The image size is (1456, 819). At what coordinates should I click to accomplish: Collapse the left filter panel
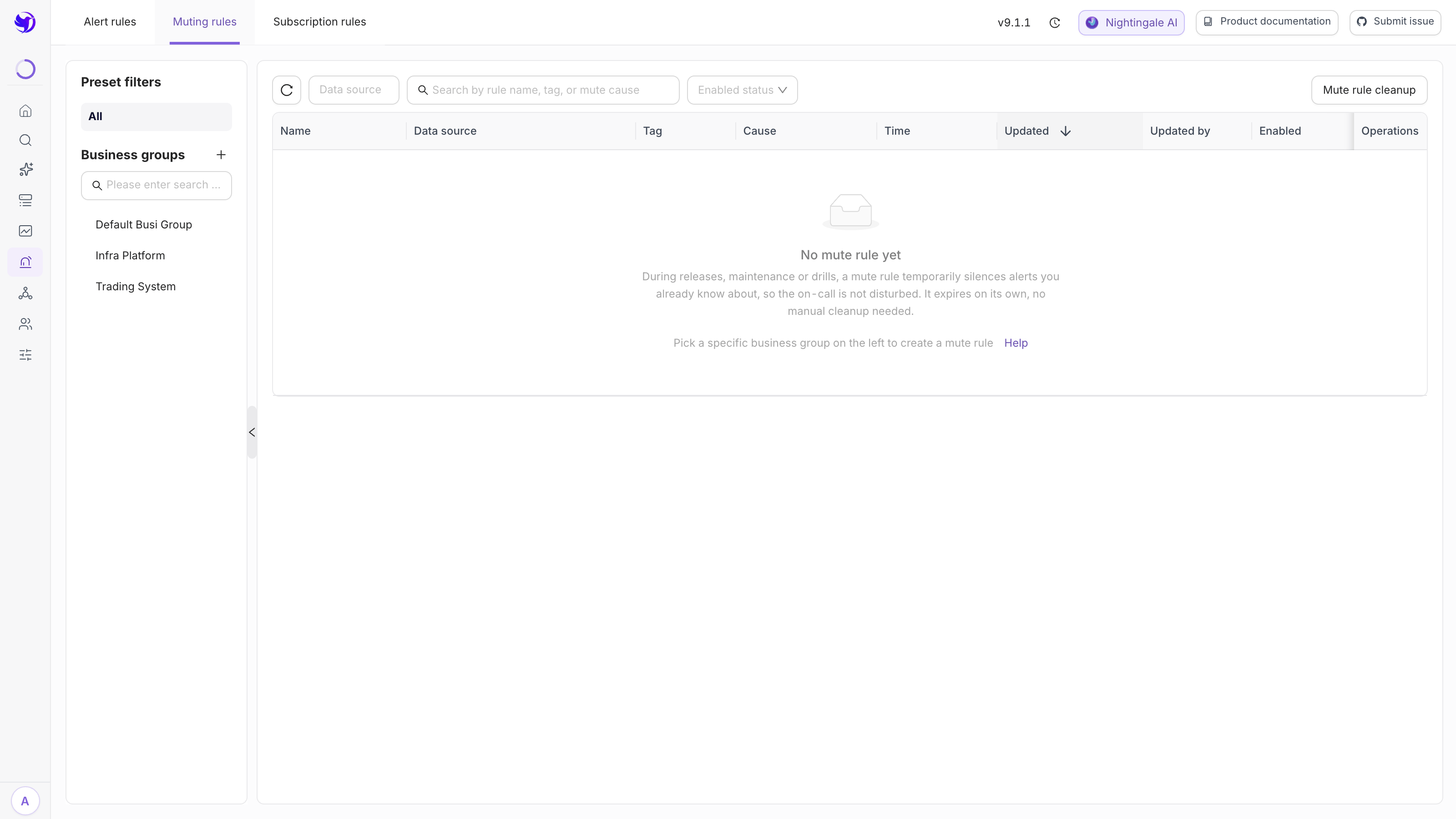tap(252, 432)
